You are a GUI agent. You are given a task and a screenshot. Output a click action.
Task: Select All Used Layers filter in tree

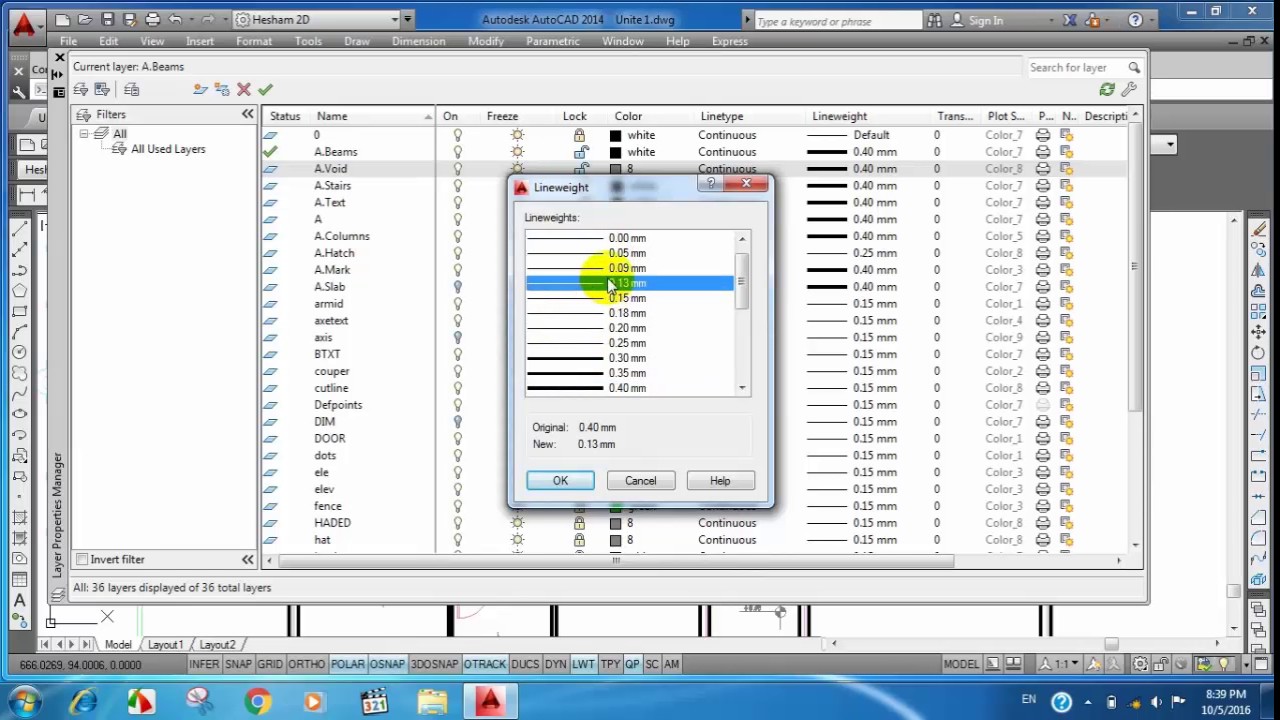tap(168, 149)
